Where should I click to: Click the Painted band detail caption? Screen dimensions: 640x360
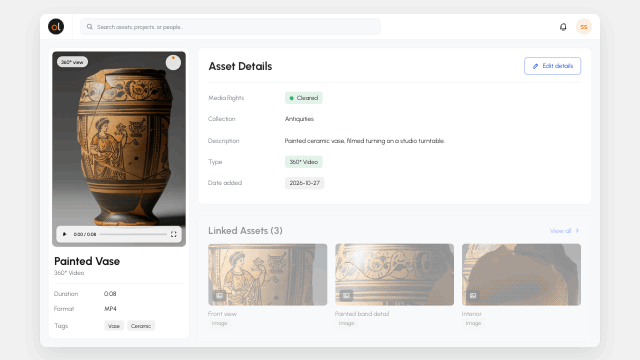pyautogui.click(x=362, y=314)
